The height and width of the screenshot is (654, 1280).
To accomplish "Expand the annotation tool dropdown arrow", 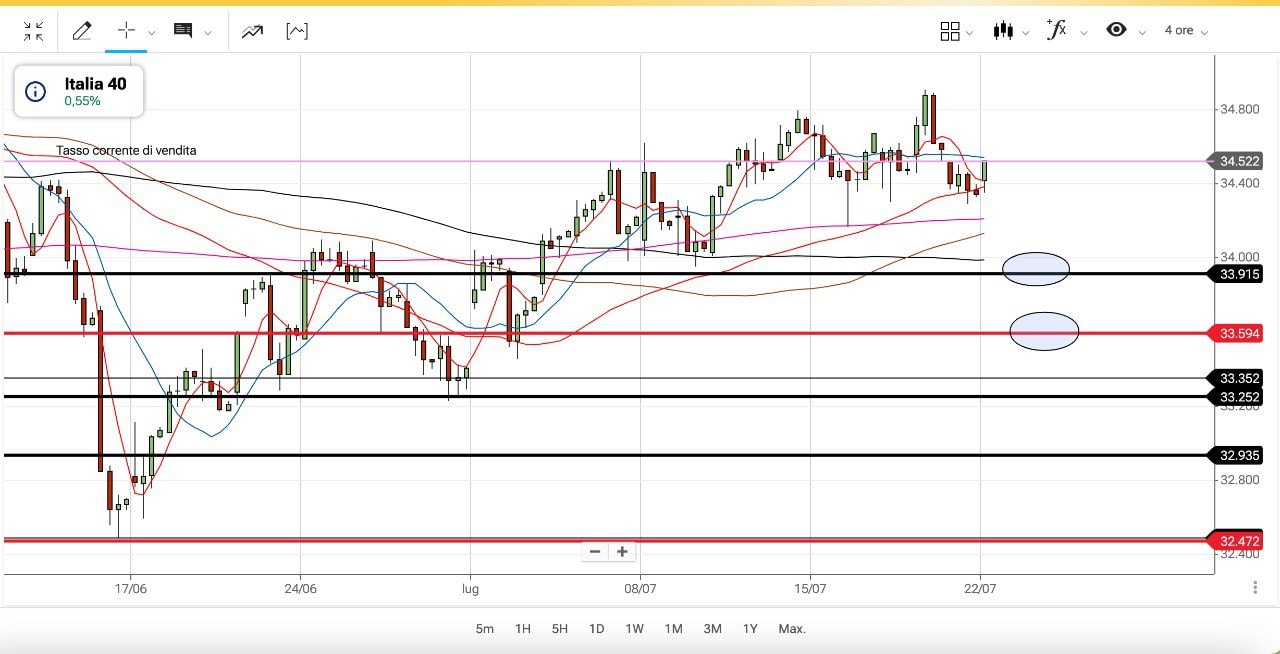I will (x=208, y=32).
